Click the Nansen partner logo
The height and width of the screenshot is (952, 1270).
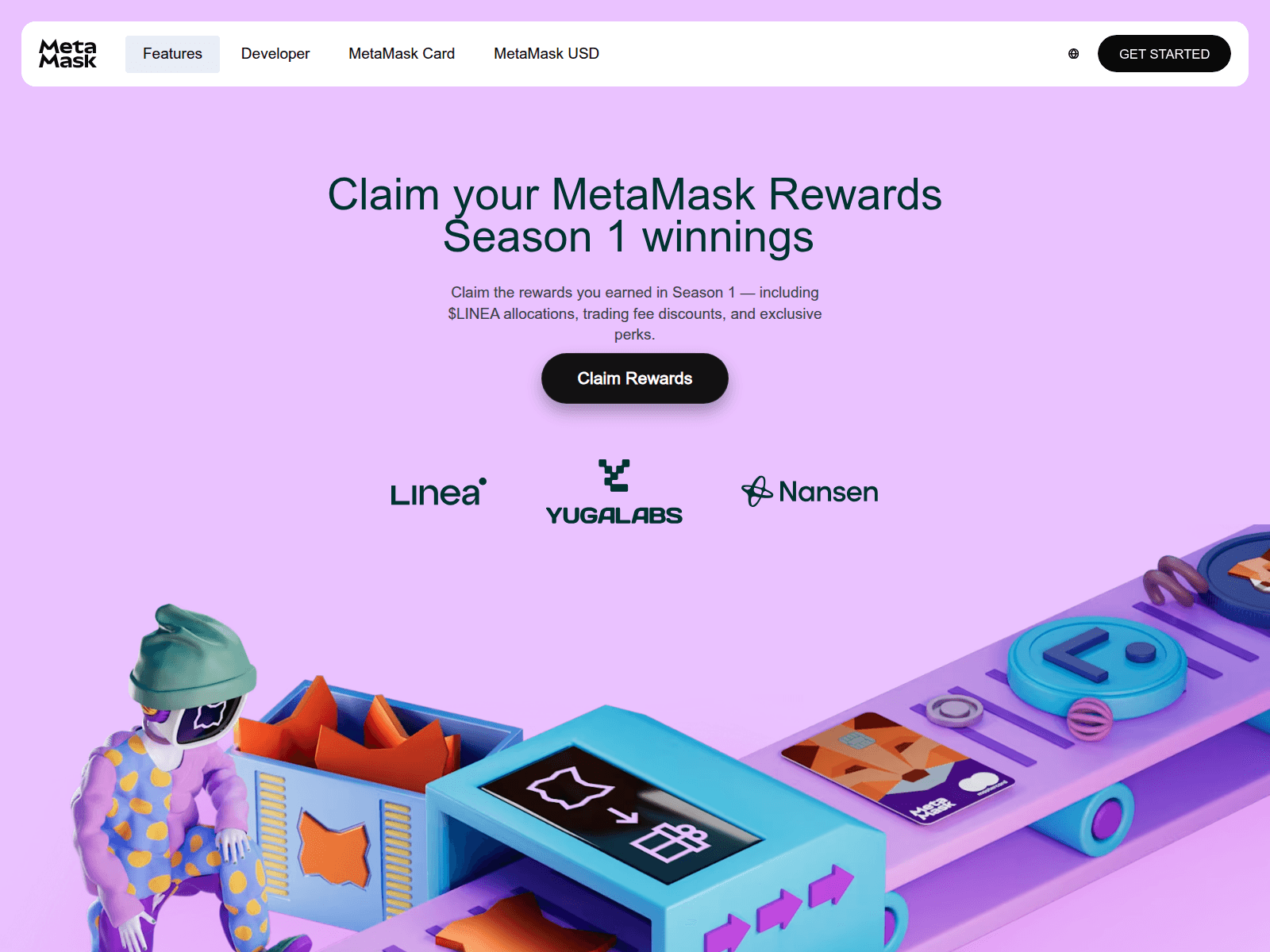coord(810,492)
